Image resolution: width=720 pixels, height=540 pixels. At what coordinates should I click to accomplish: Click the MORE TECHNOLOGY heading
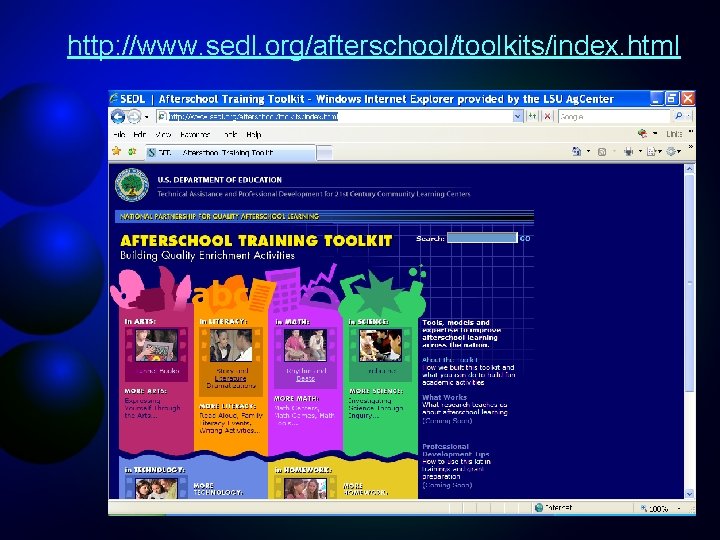[x=218, y=489]
